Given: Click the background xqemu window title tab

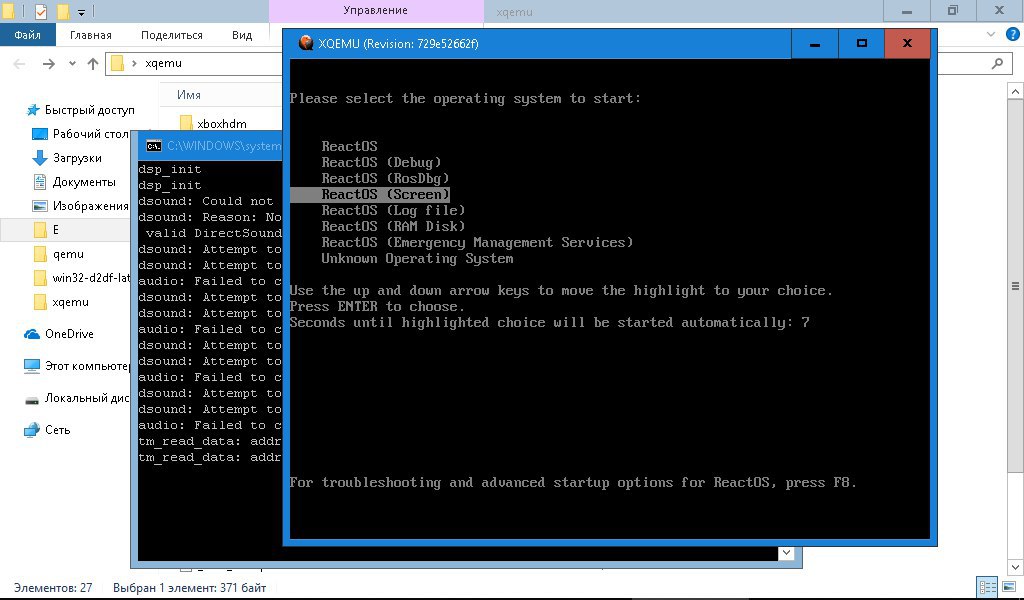Looking at the screenshot, I should click(514, 12).
